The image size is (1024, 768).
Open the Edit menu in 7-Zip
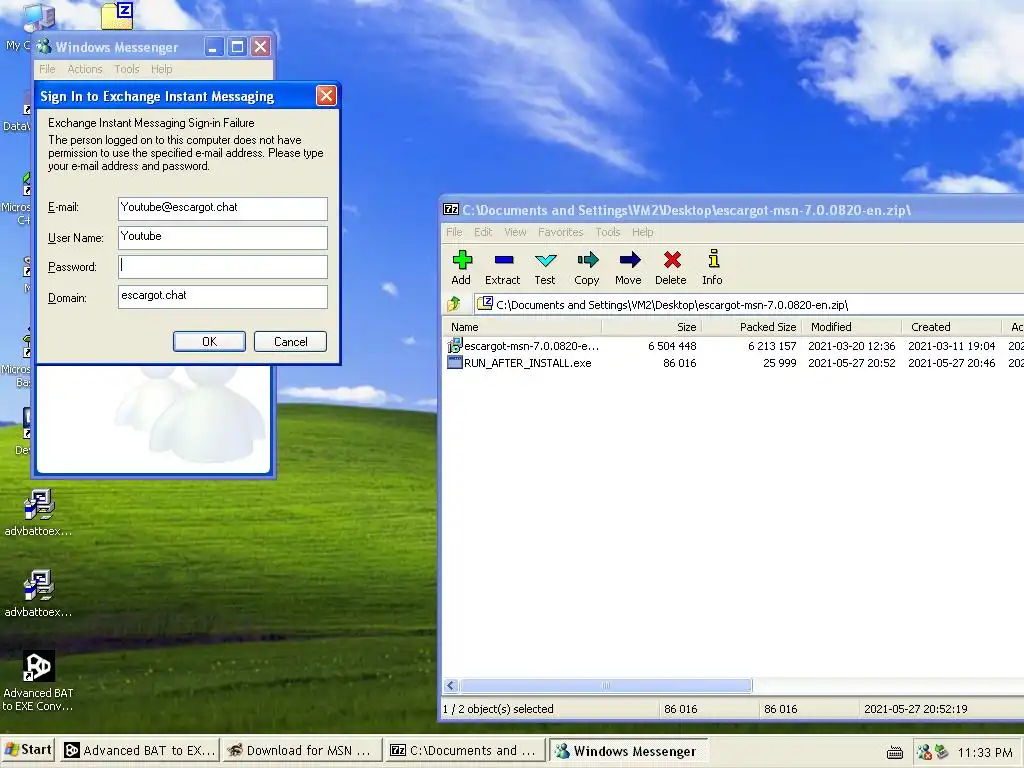(483, 232)
